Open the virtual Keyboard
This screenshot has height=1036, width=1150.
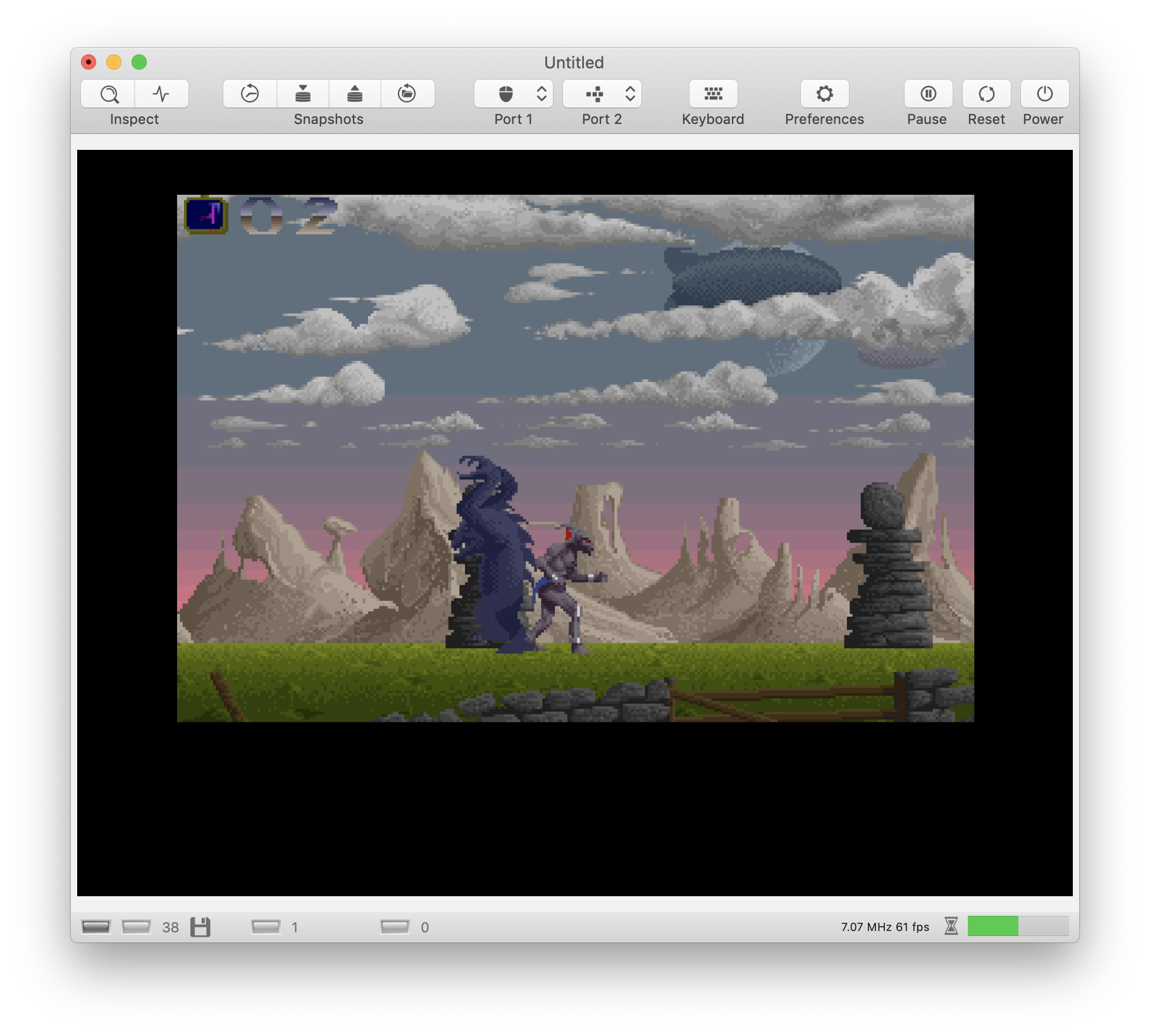coord(713,94)
